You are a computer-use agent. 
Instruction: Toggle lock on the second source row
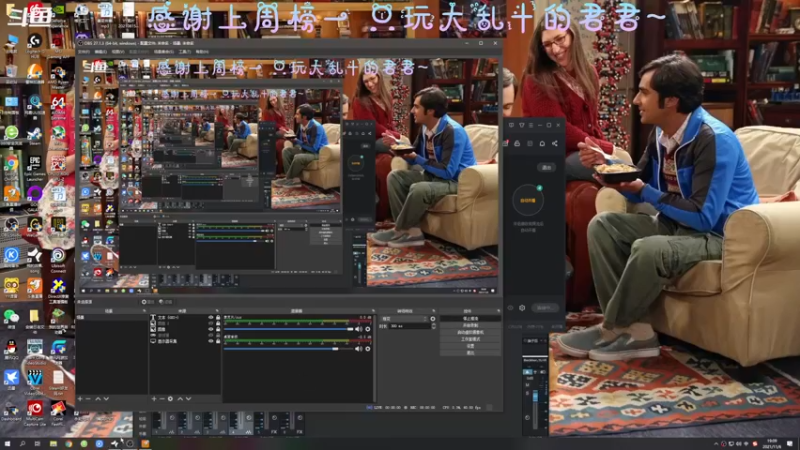pos(218,323)
